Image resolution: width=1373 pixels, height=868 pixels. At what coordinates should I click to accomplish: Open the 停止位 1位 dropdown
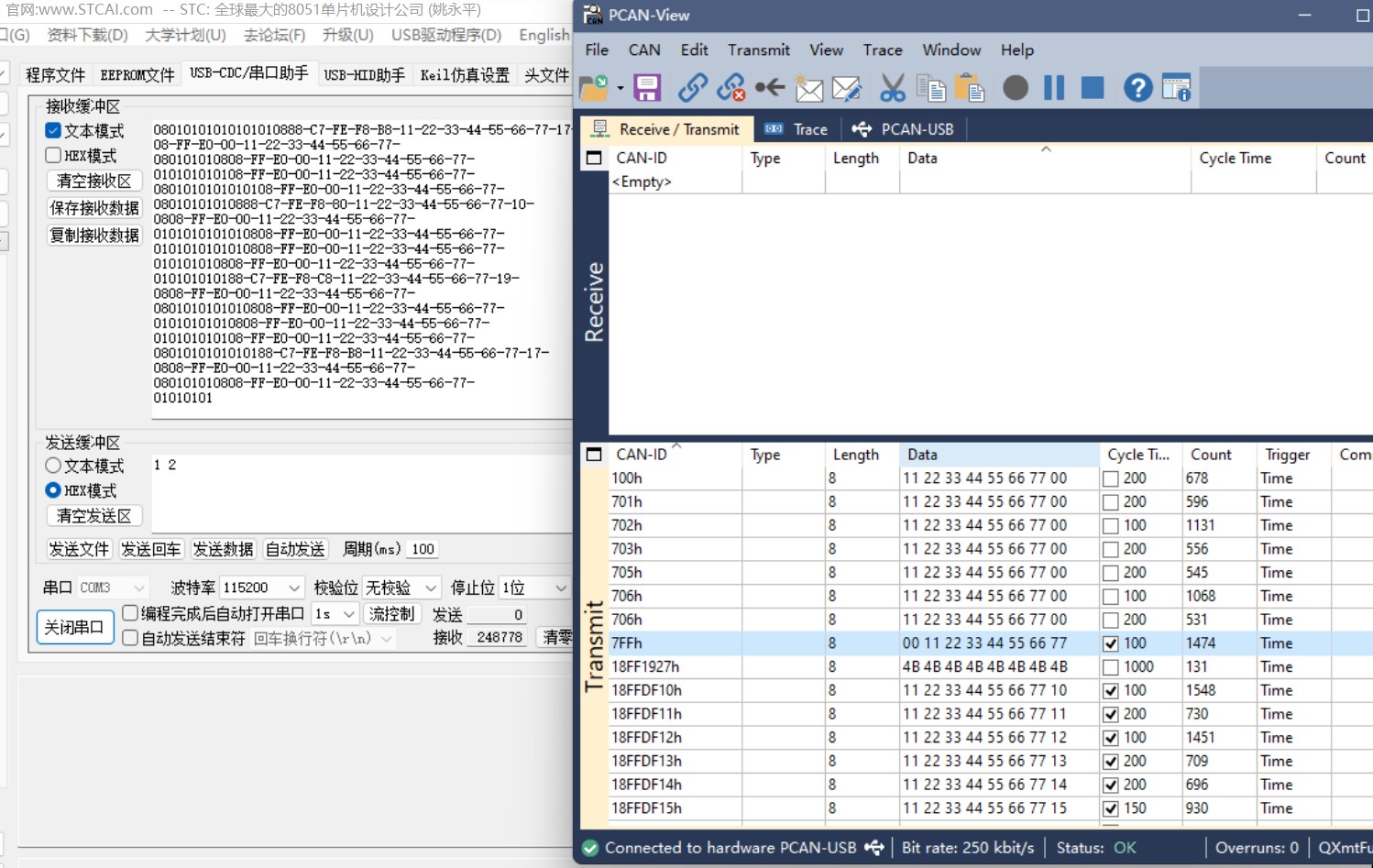point(534,588)
